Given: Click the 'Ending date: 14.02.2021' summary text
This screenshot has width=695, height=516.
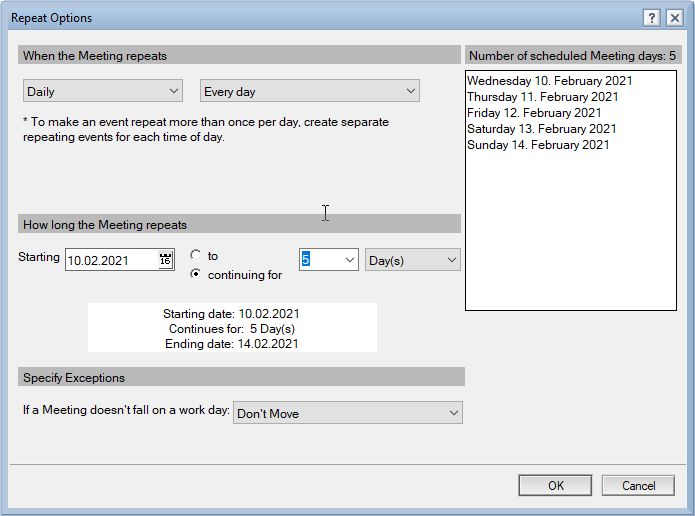Looking at the screenshot, I should (x=232, y=344).
